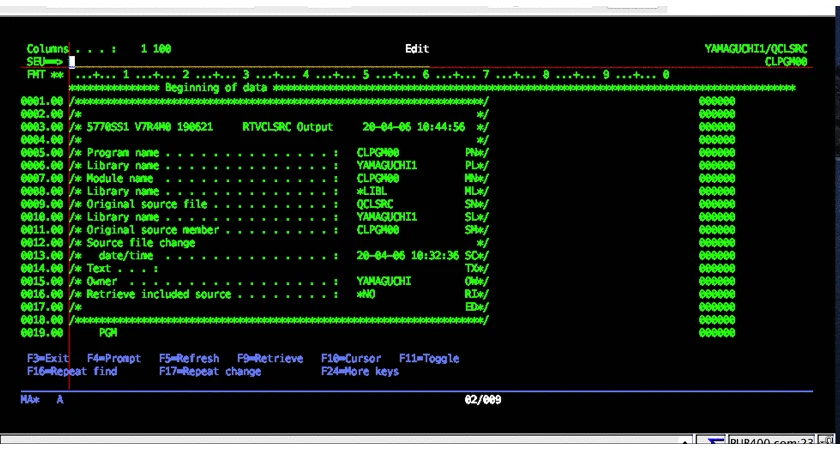Click the F3=Exit function key label
The height and width of the screenshot is (450, 840).
click(x=48, y=358)
